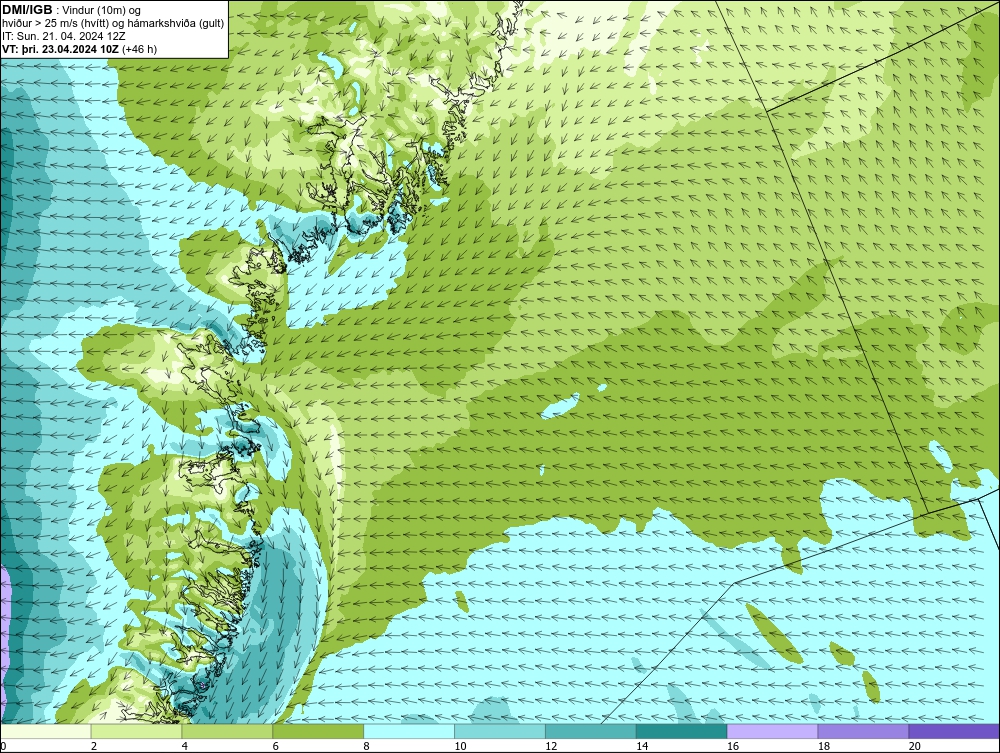Click the legend scale label '16'
Screen dimensions: 1000x753
click(732, 746)
